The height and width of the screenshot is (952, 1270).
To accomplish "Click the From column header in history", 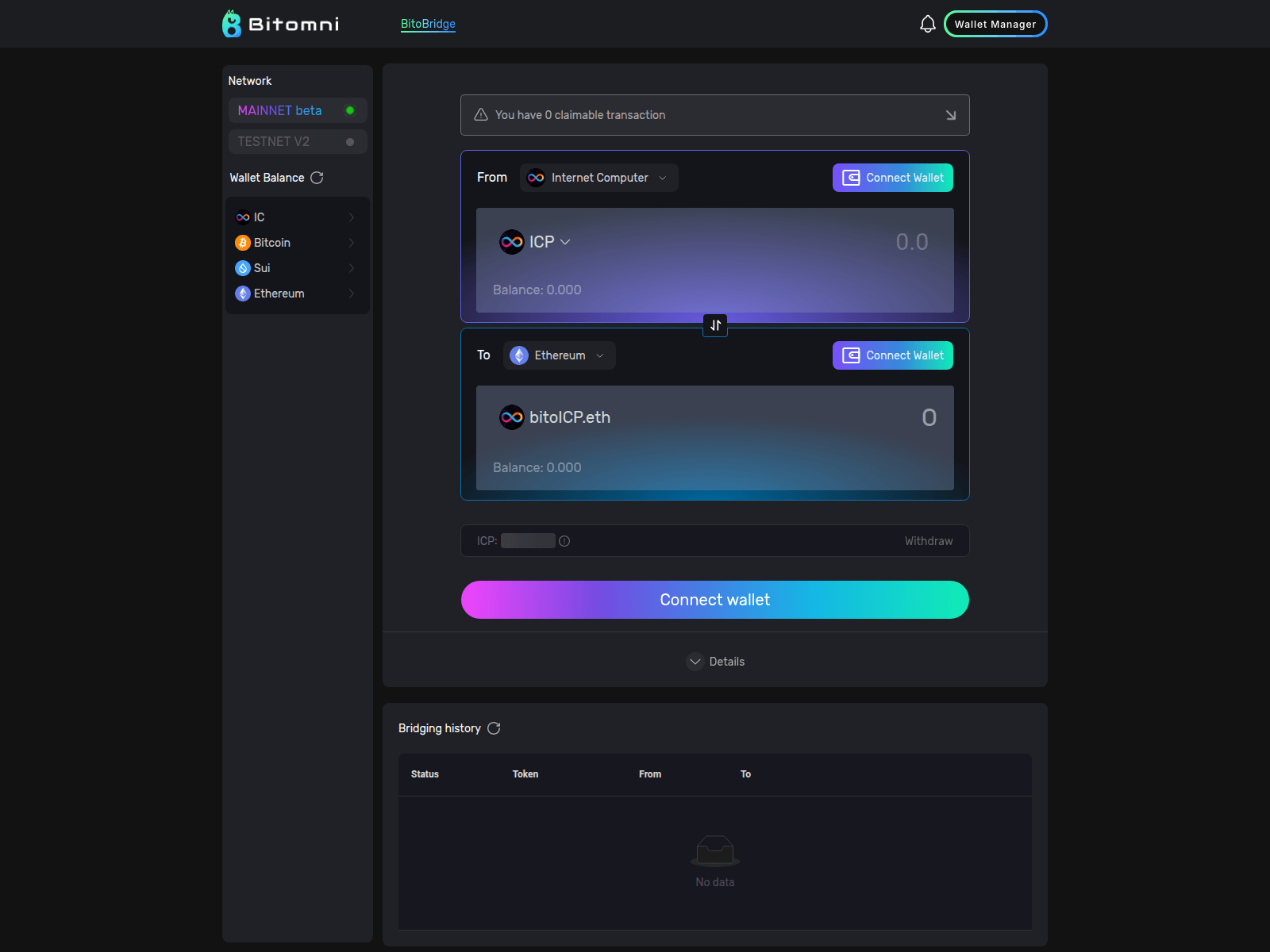I will tap(650, 774).
